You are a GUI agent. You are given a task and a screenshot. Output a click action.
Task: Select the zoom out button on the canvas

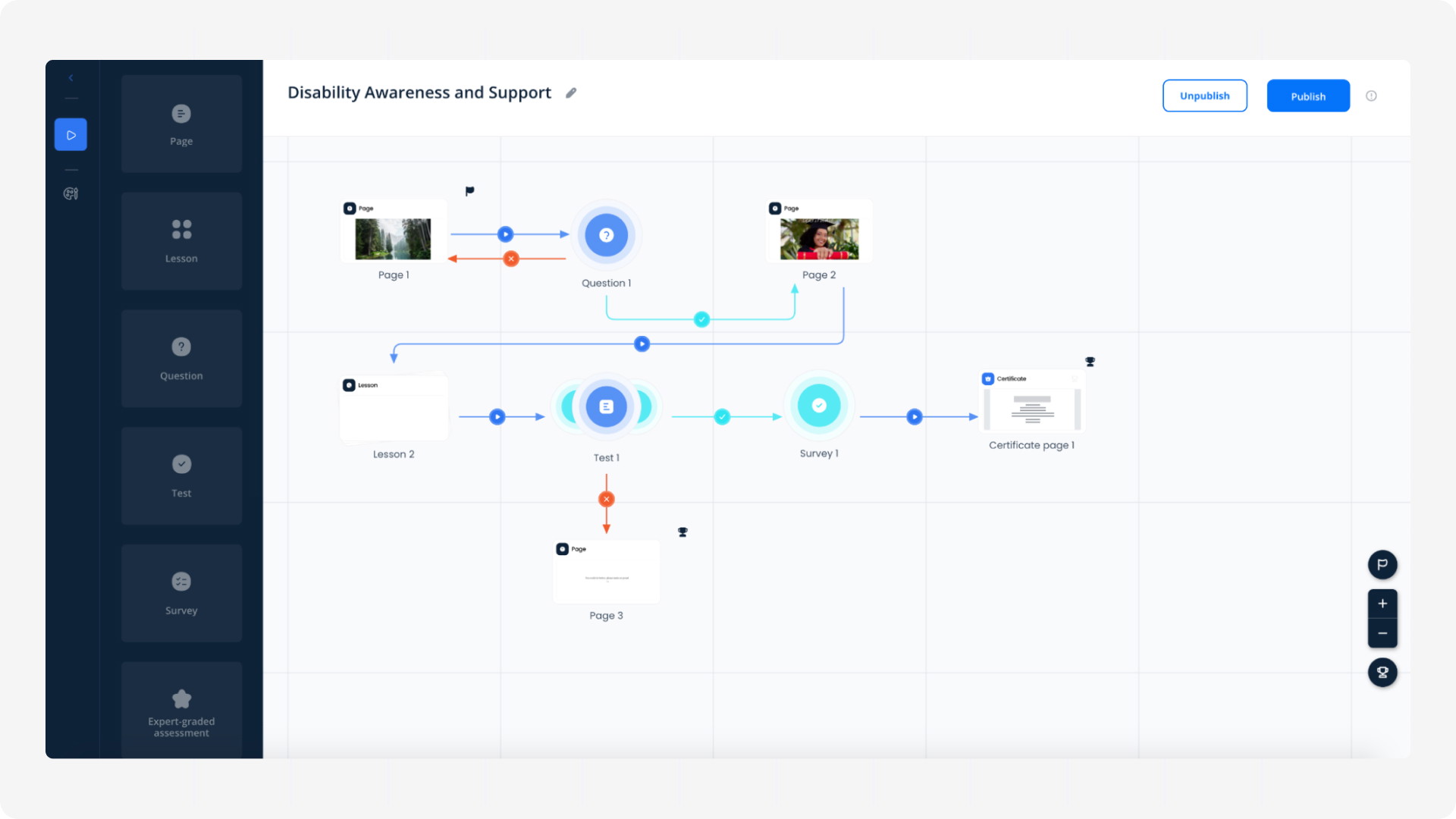coord(1382,632)
